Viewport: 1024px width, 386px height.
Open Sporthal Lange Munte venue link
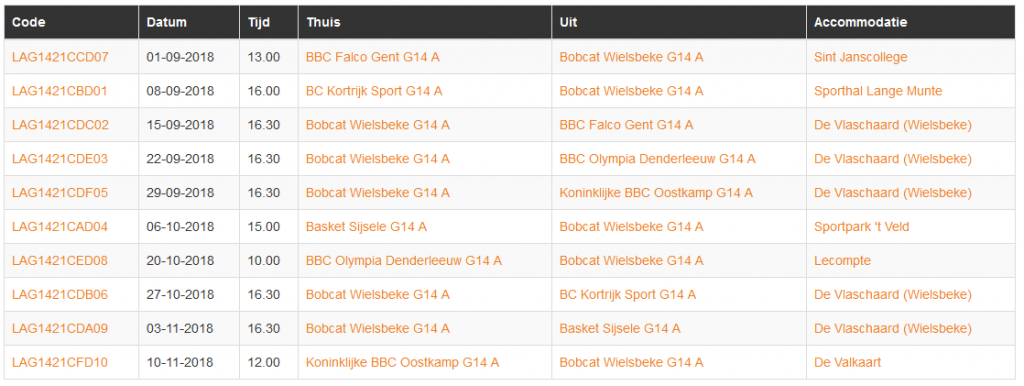click(878, 91)
